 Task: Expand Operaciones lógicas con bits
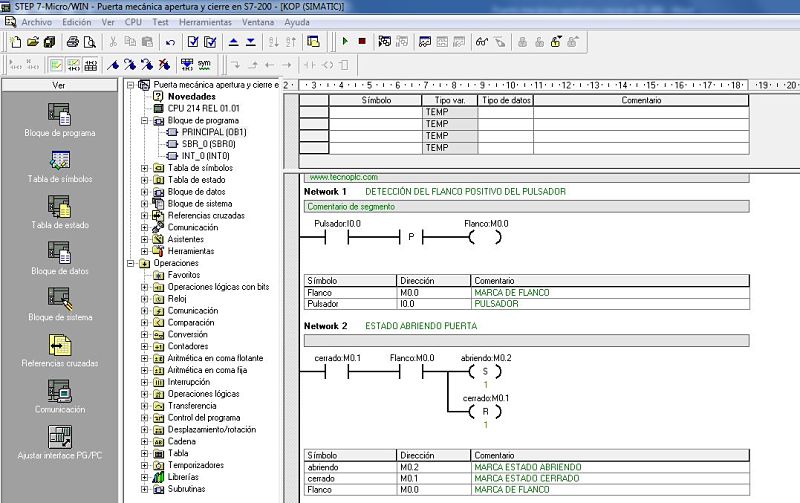tap(144, 287)
